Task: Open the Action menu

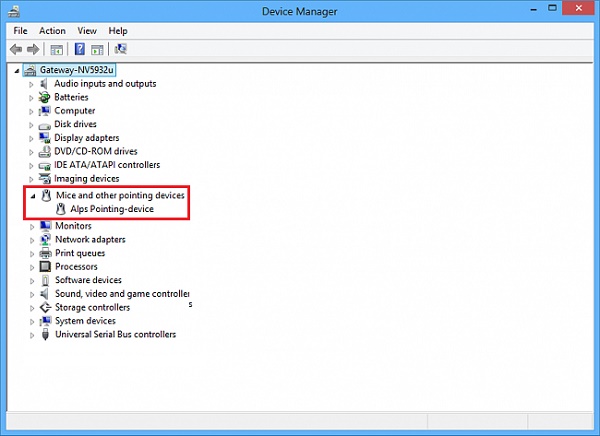Action: coord(52,31)
